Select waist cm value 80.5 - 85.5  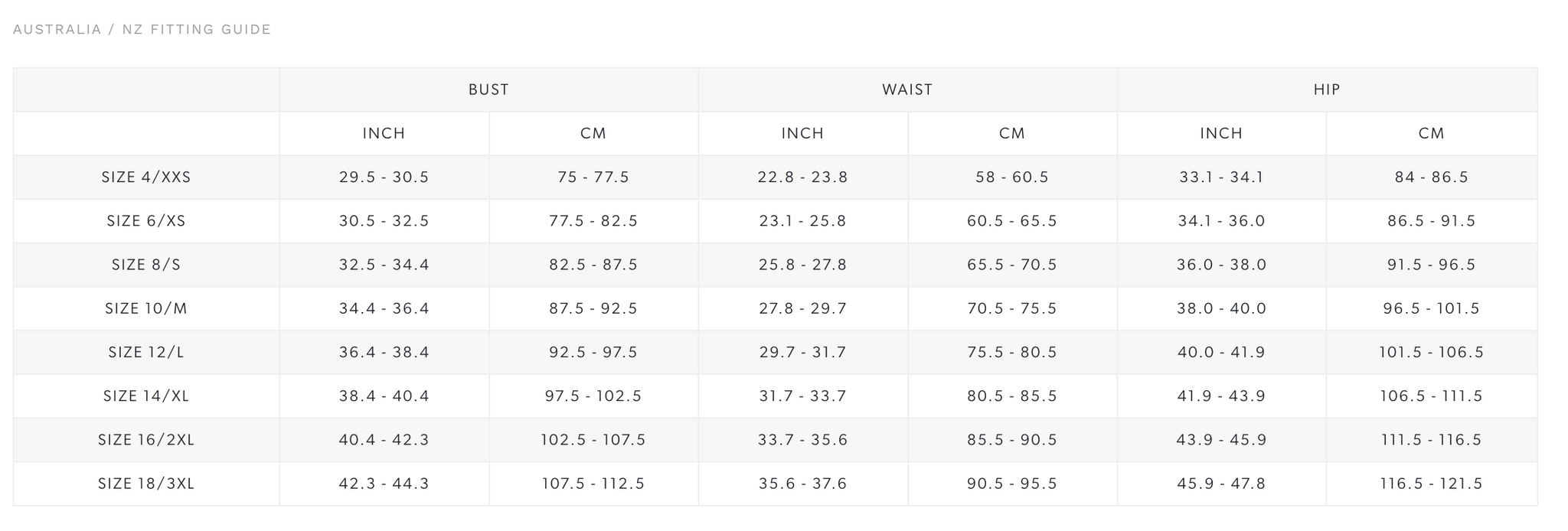(x=1012, y=396)
